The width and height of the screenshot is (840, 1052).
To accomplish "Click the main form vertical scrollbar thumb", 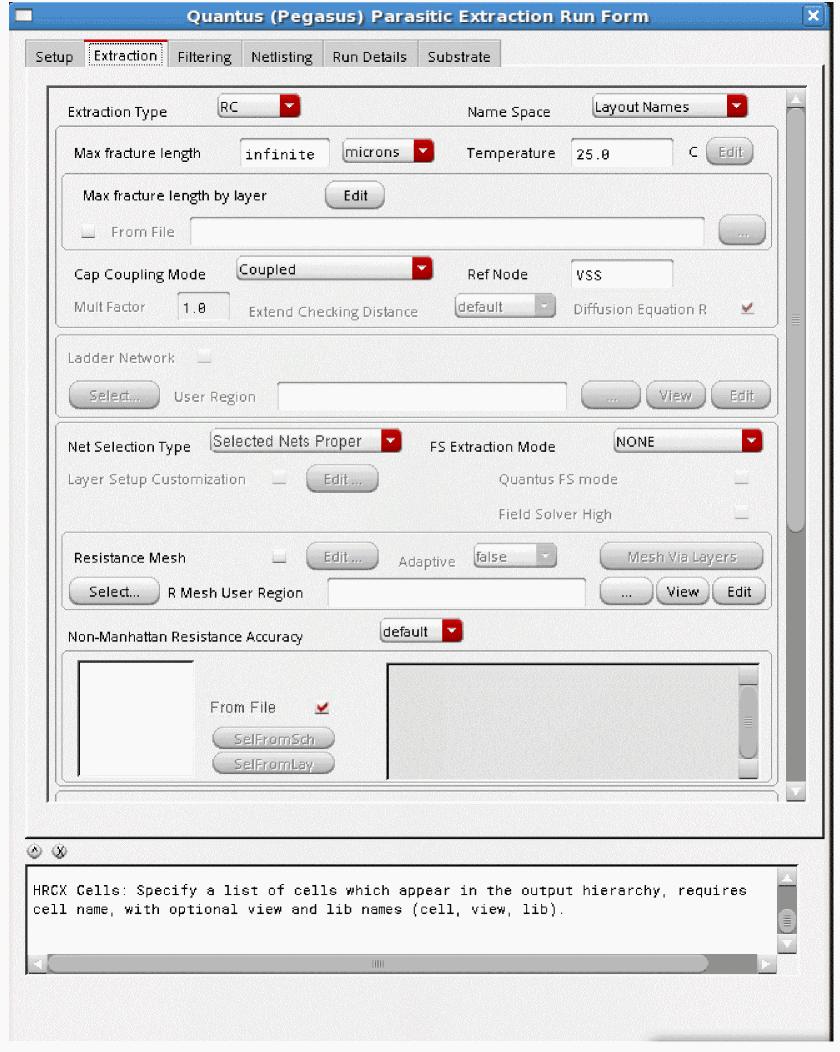I will 796,319.
